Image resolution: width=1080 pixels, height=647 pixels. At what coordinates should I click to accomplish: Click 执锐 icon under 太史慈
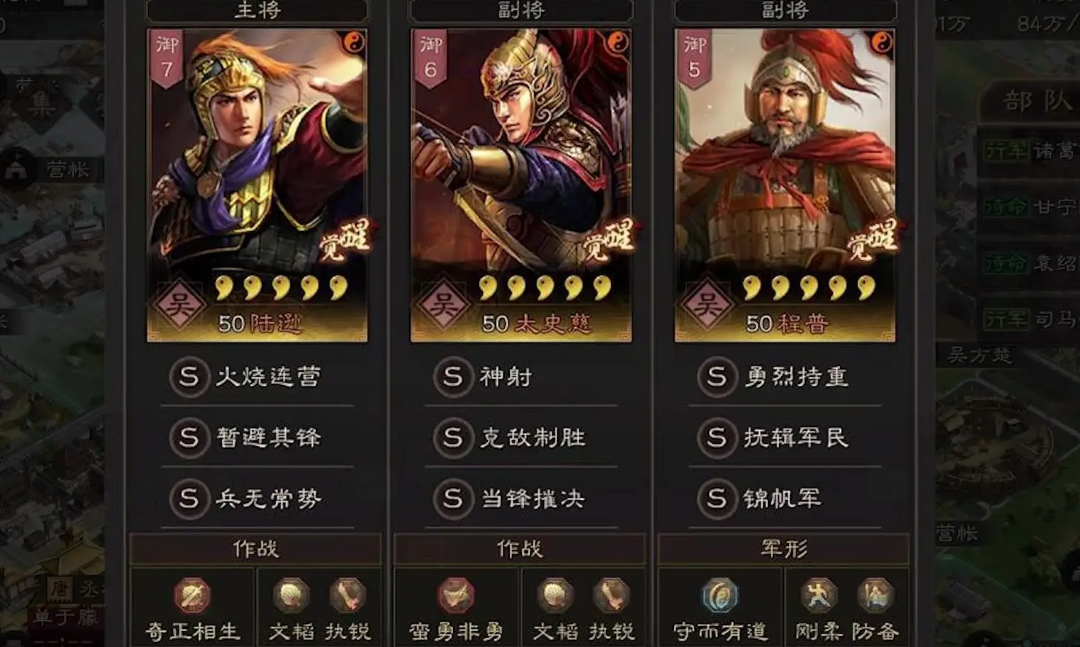coord(611,595)
